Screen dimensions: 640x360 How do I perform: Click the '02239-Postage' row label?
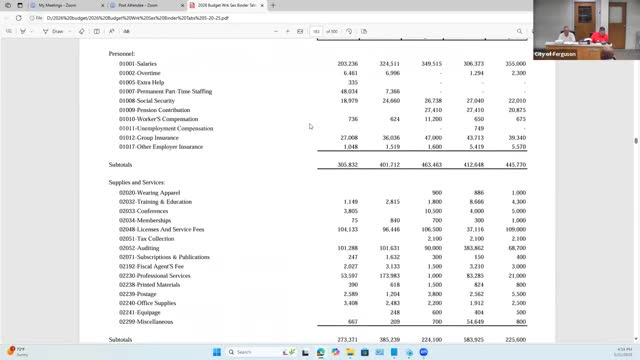click(x=138, y=294)
